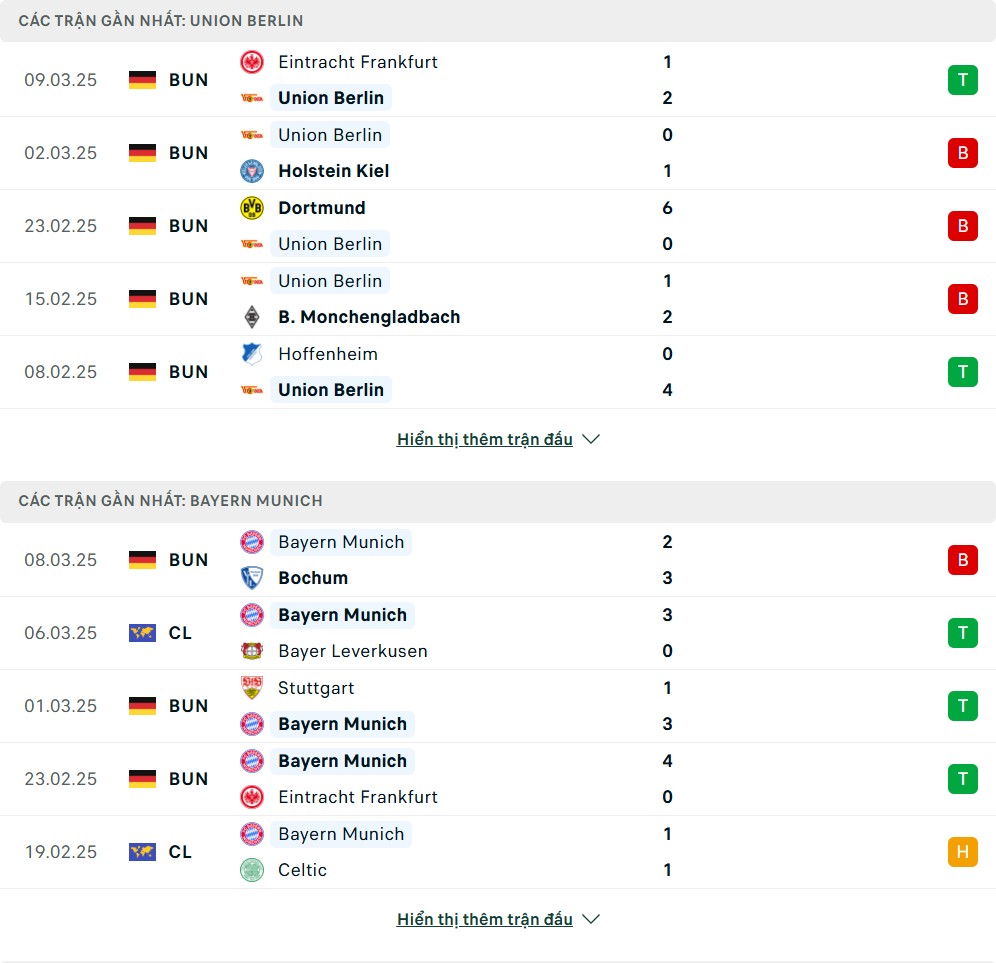This screenshot has width=996, height=963.
Task: Click the Champions League flag, 06.03.25 match
Action: [142, 633]
